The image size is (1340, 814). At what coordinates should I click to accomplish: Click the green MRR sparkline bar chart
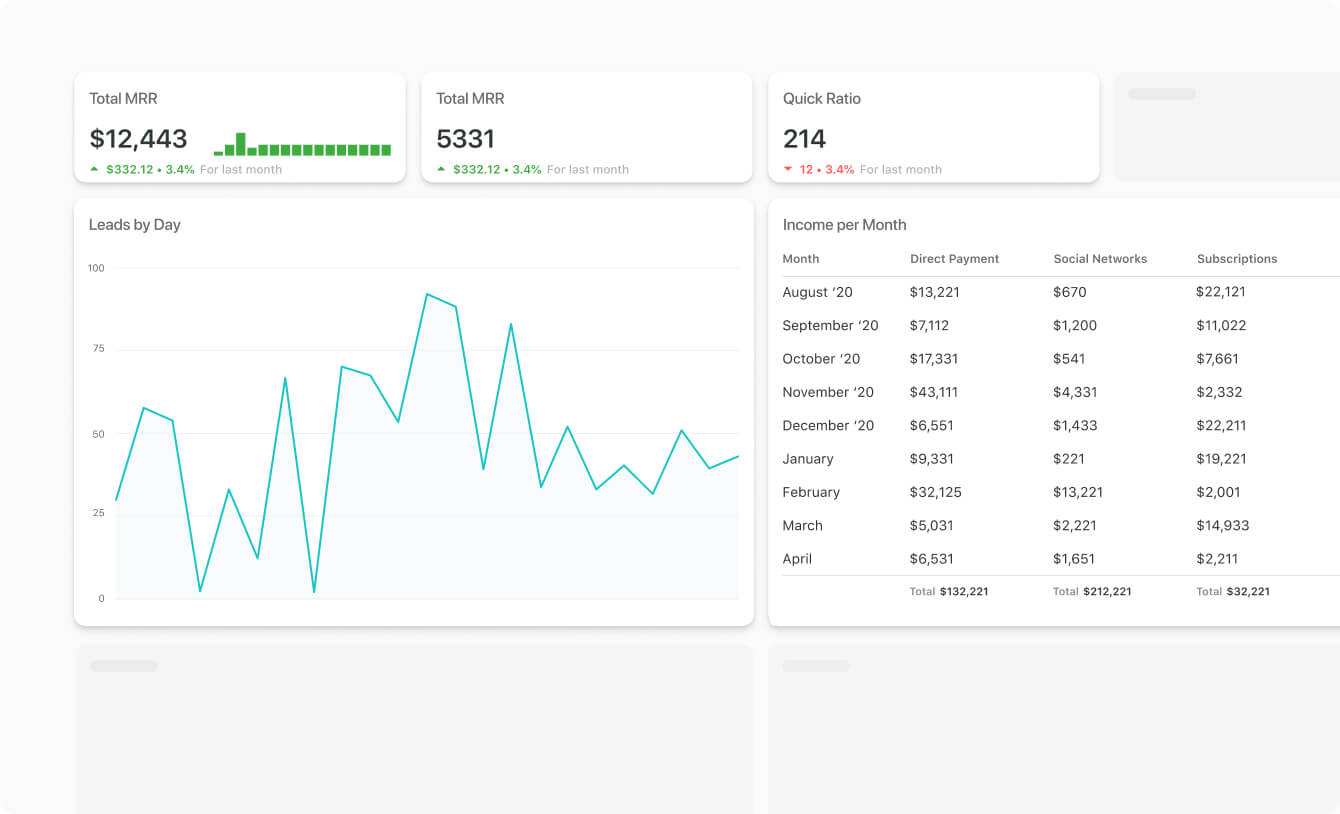pos(302,144)
